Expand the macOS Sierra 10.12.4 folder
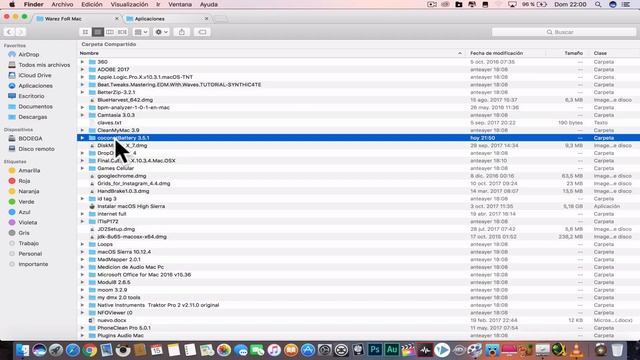640x360 pixels. pos(82,252)
